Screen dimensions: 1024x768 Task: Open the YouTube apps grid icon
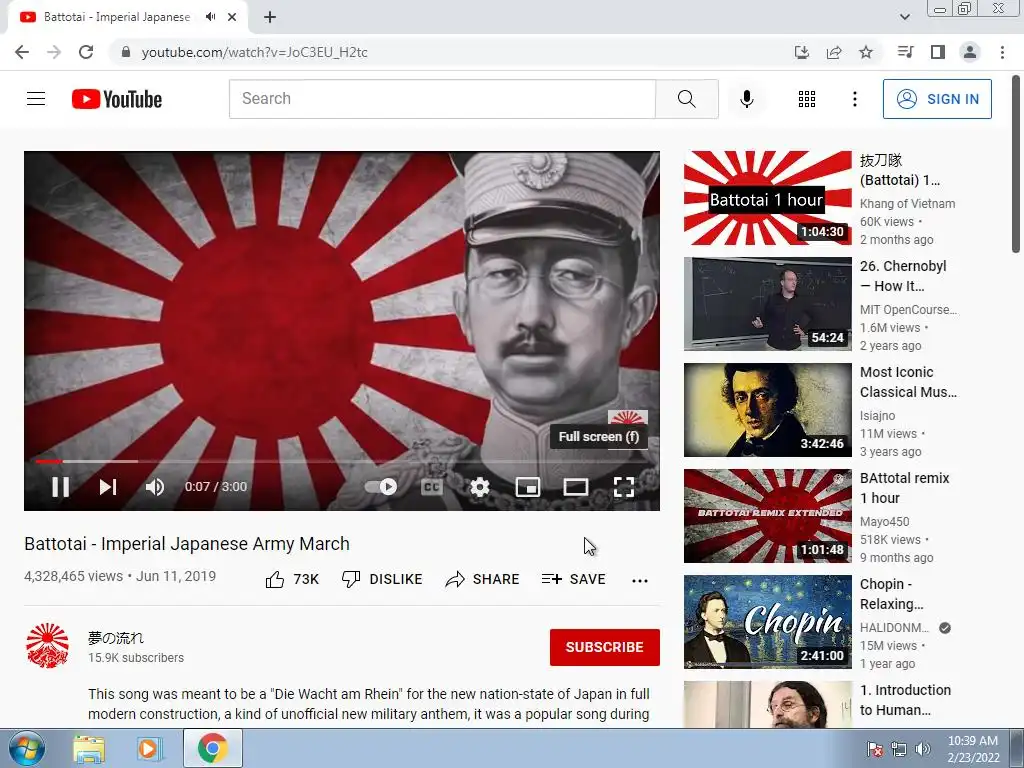point(807,99)
